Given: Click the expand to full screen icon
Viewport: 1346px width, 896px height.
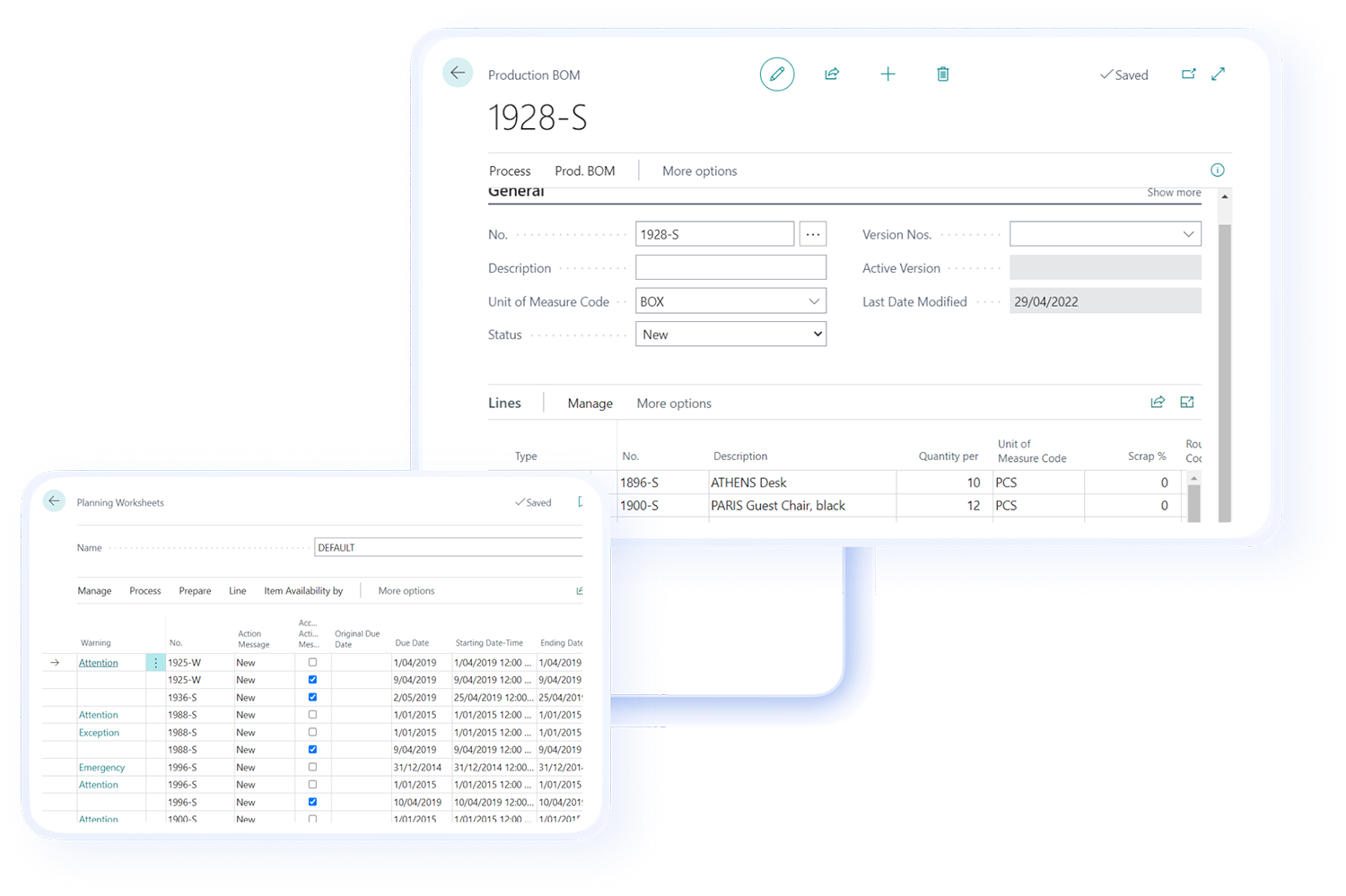Looking at the screenshot, I should click(x=1218, y=74).
